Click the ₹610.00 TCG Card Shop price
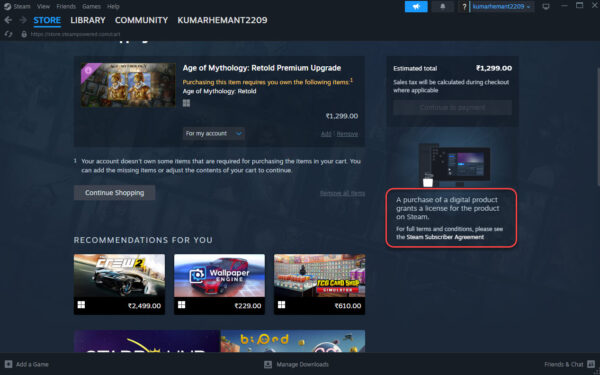 click(348, 306)
